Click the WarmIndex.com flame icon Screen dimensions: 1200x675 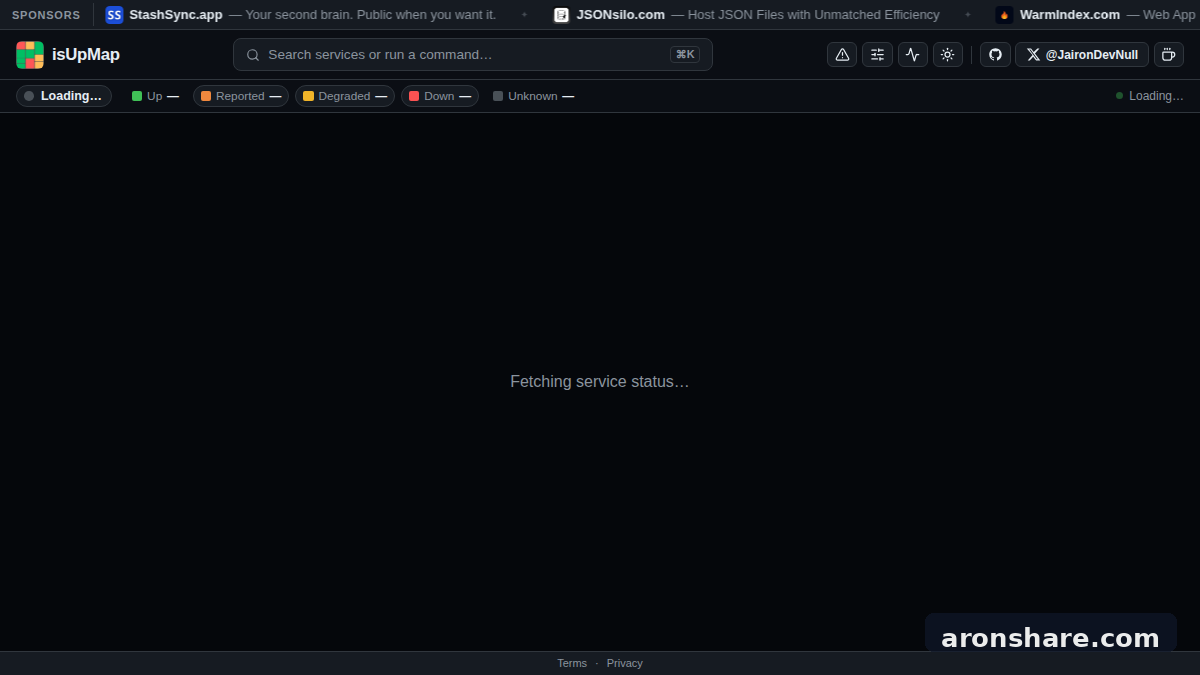pyautogui.click(x=1004, y=15)
